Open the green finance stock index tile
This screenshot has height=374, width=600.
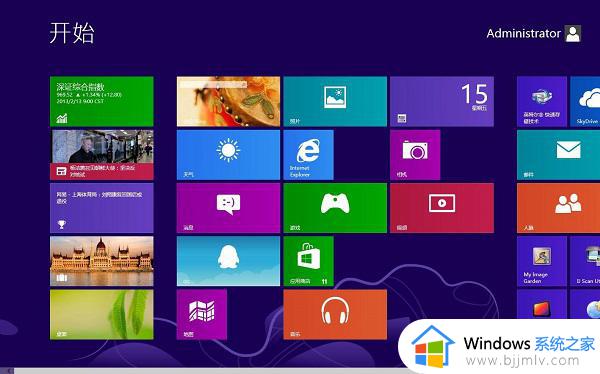pos(102,101)
